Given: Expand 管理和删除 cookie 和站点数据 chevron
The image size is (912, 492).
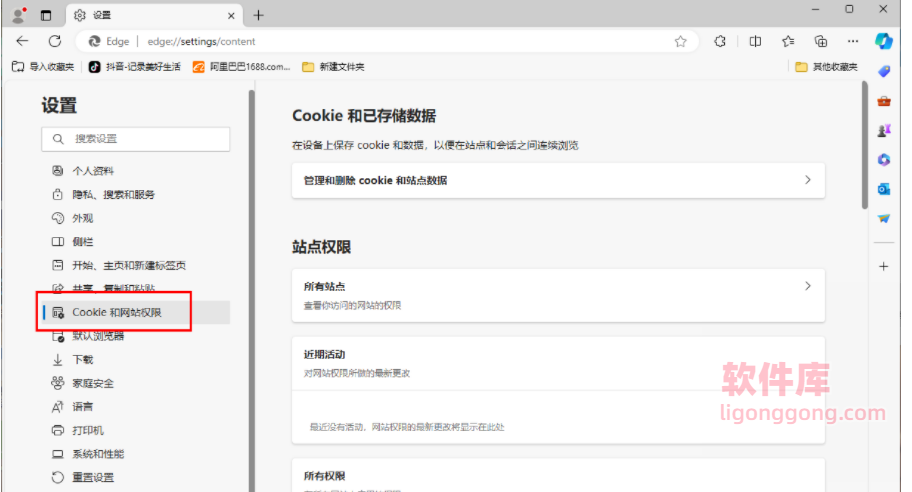Looking at the screenshot, I should pyautogui.click(x=807, y=180).
